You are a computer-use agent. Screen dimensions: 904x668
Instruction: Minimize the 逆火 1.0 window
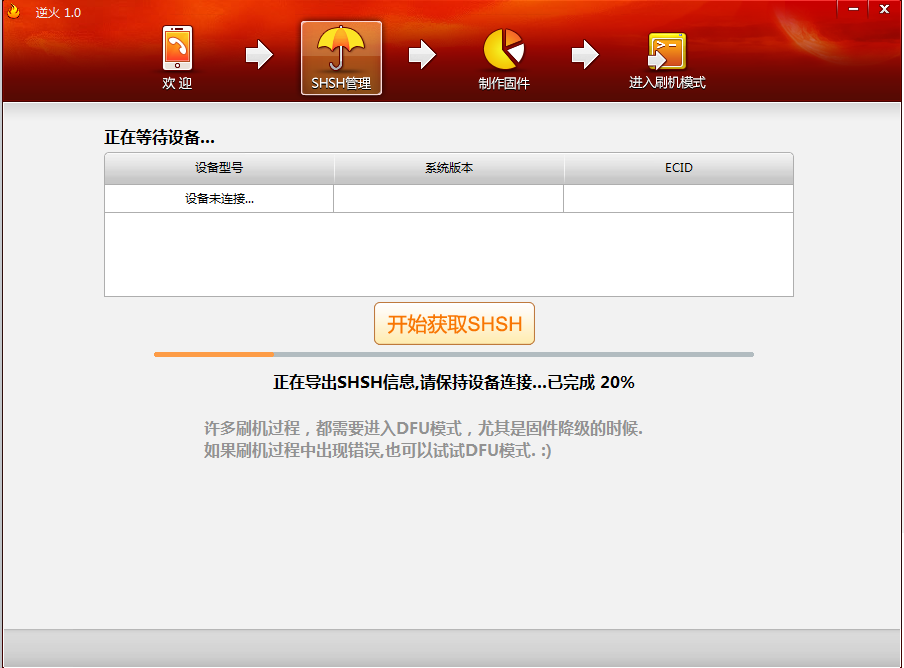853,9
